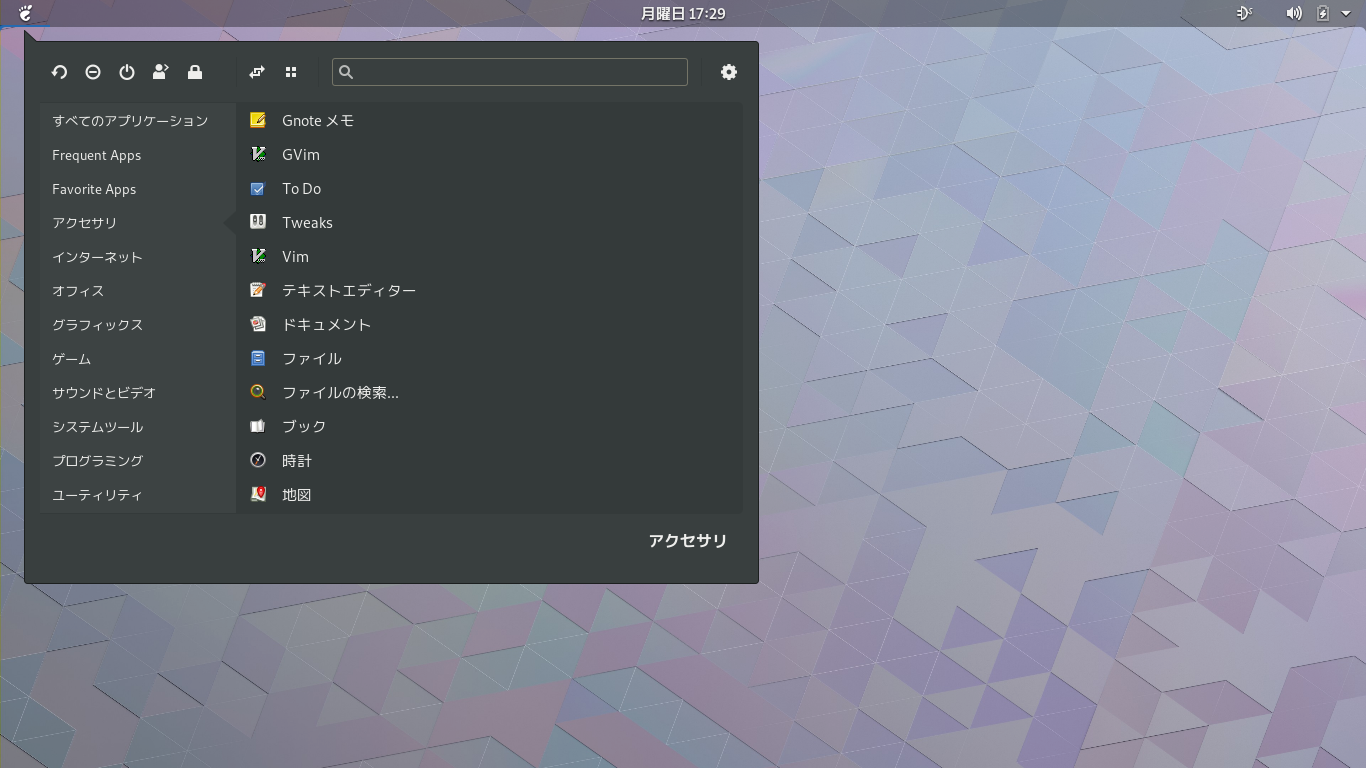Open ドキュメント documents app
The image size is (1366, 768).
(x=489, y=324)
